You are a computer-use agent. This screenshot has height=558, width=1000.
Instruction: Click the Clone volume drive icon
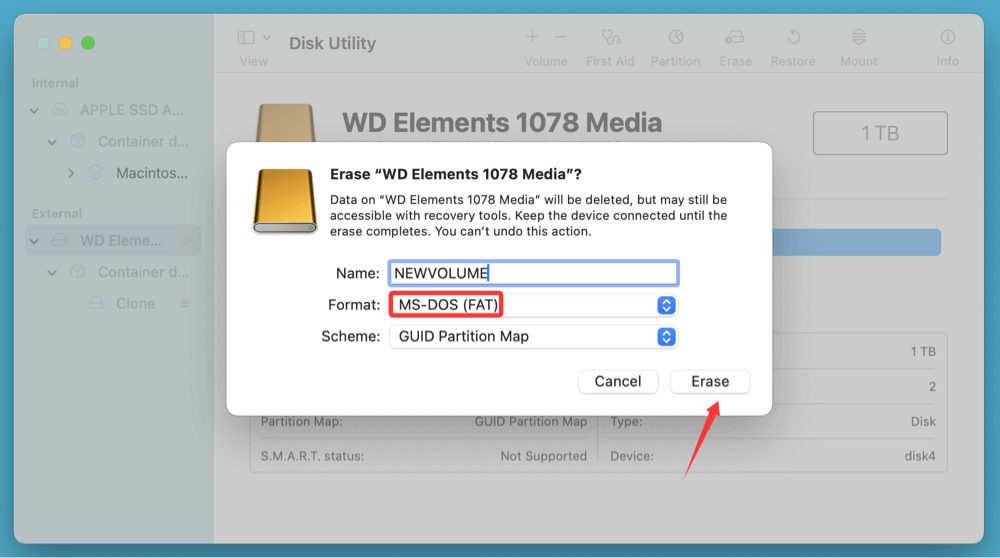click(x=96, y=303)
